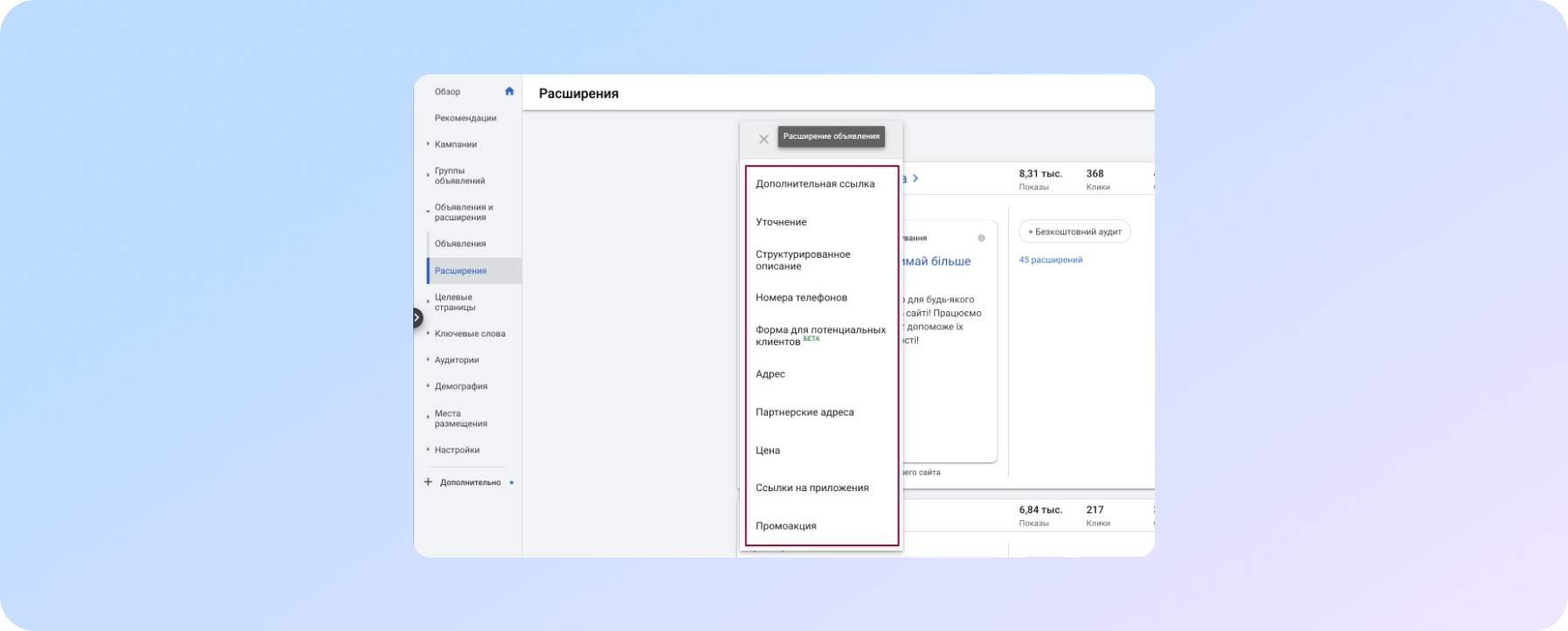Select the Расширения sidebar item
Screen dimensions: 1568x631
(x=474, y=271)
